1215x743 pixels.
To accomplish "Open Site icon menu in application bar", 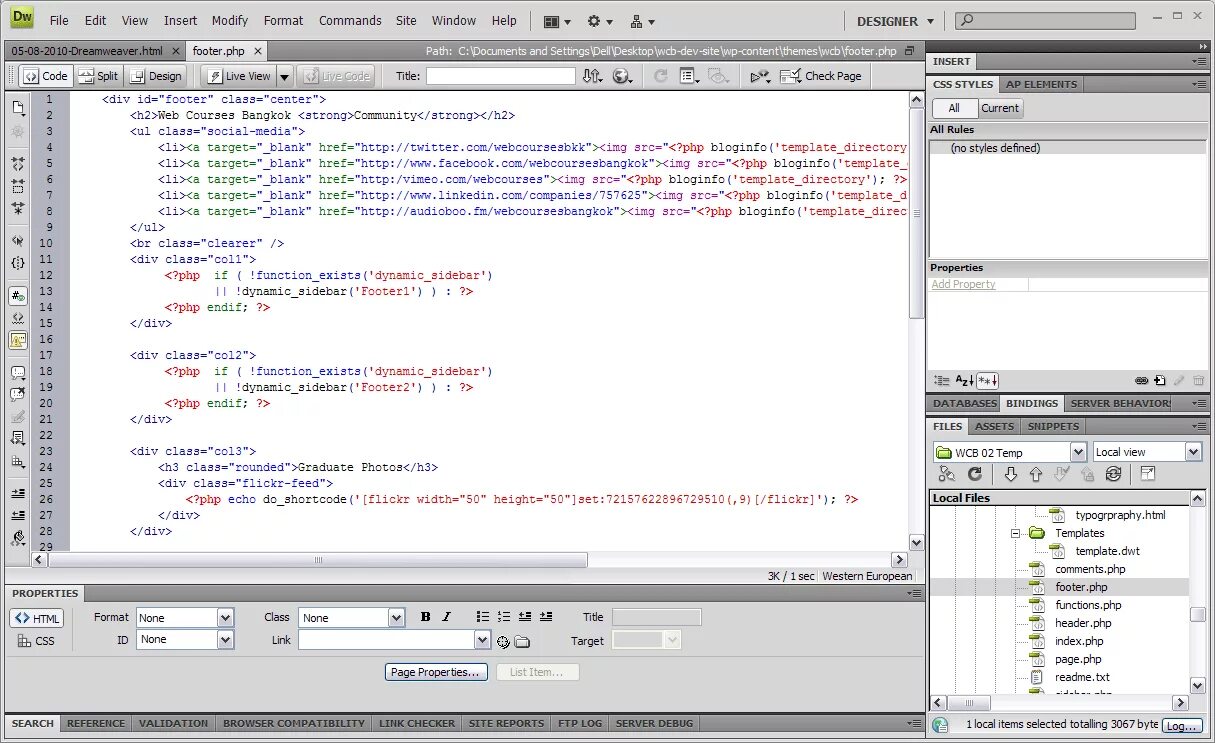I will tap(643, 21).
